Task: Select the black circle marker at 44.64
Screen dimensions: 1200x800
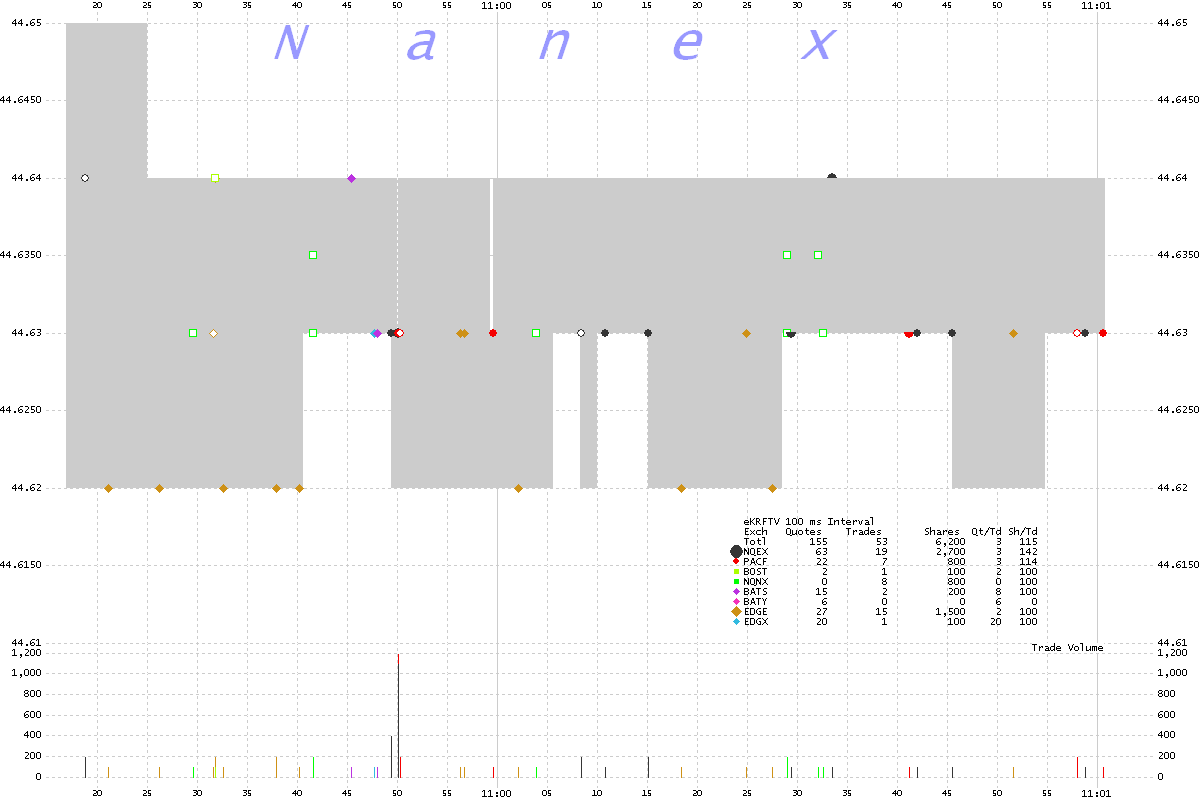Action: (832, 177)
